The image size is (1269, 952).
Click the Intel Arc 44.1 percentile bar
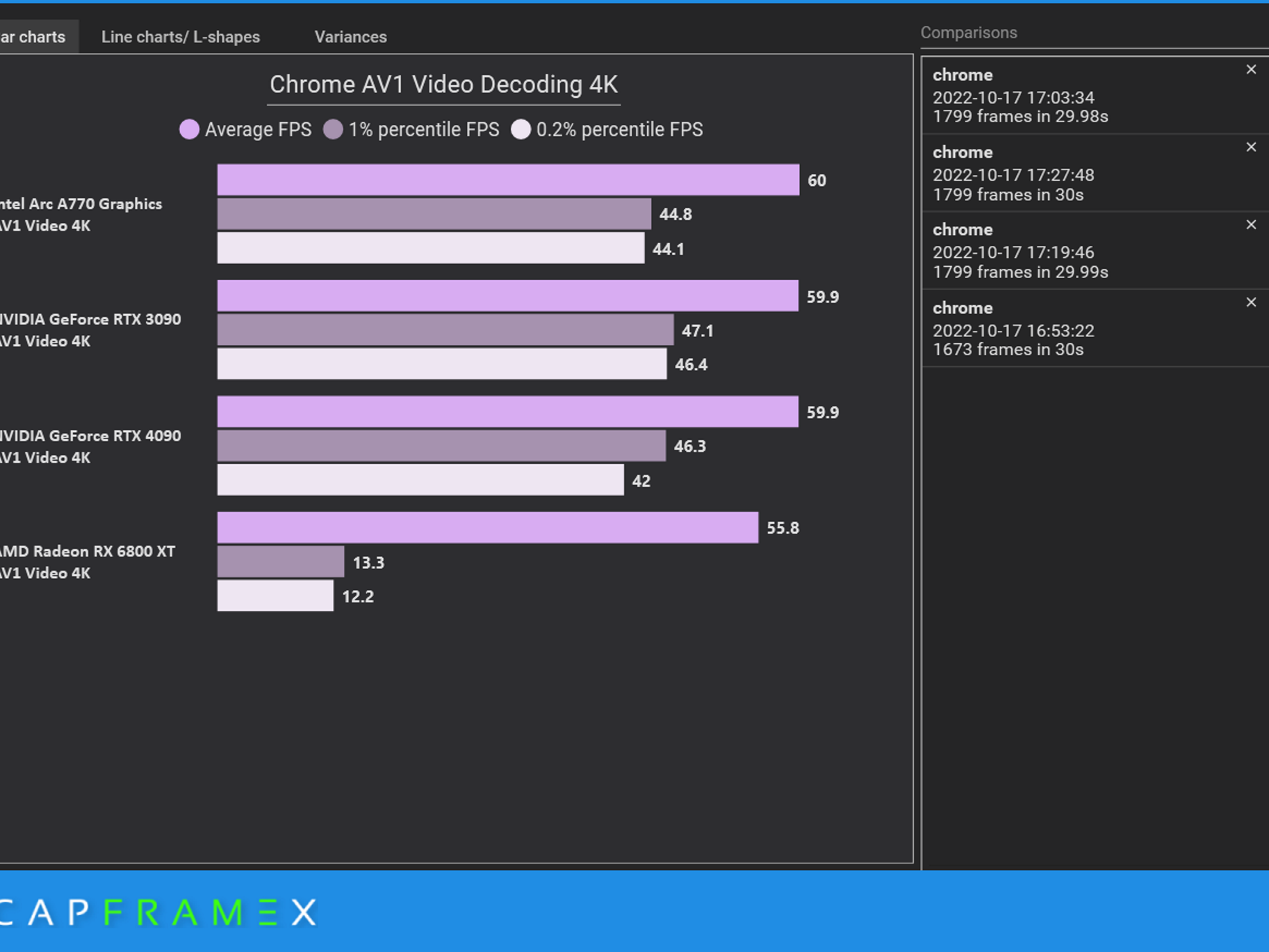tap(431, 248)
